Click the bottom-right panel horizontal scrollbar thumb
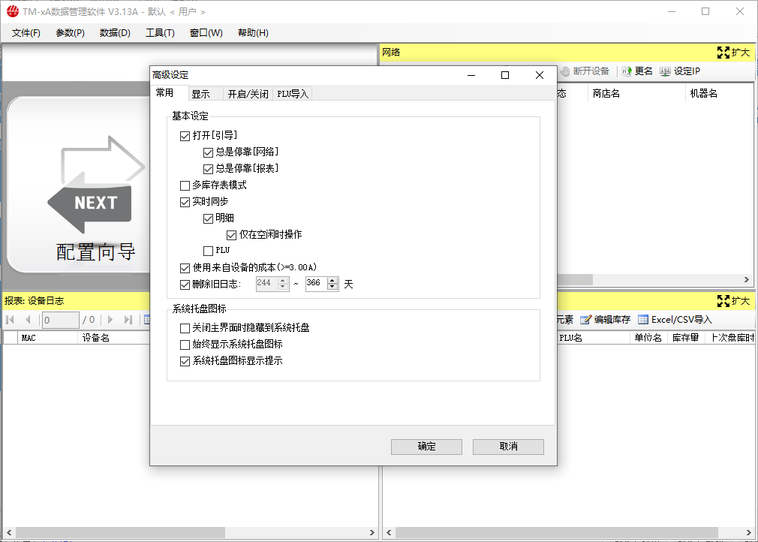 point(556,532)
